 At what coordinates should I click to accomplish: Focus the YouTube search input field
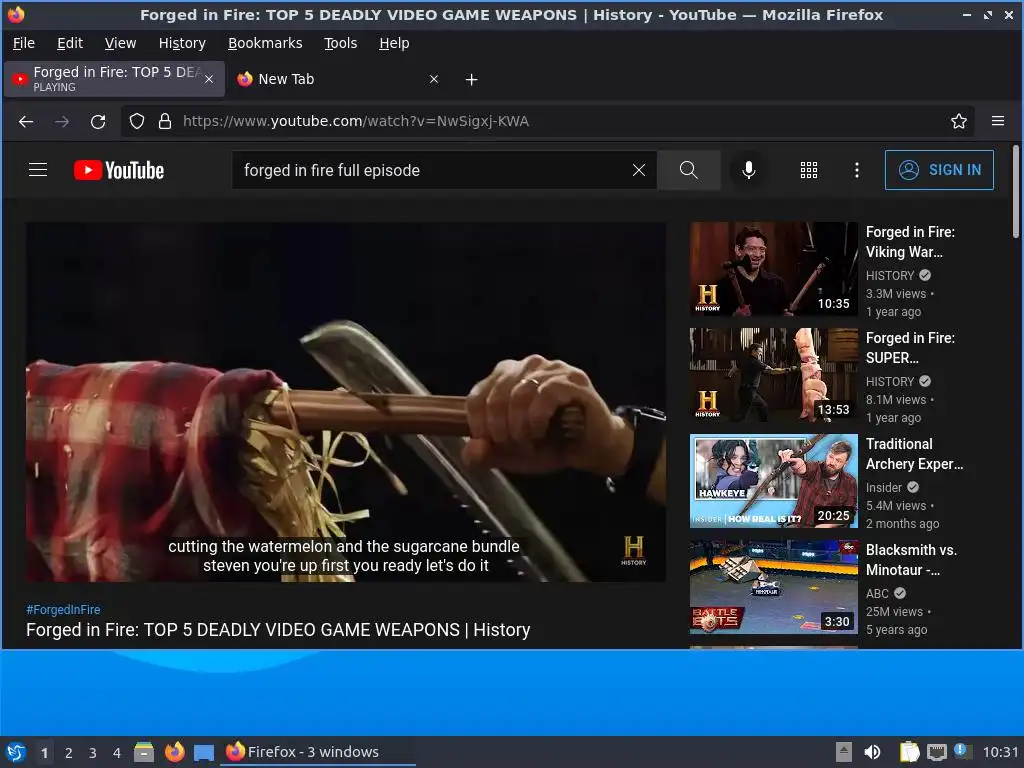click(x=431, y=170)
